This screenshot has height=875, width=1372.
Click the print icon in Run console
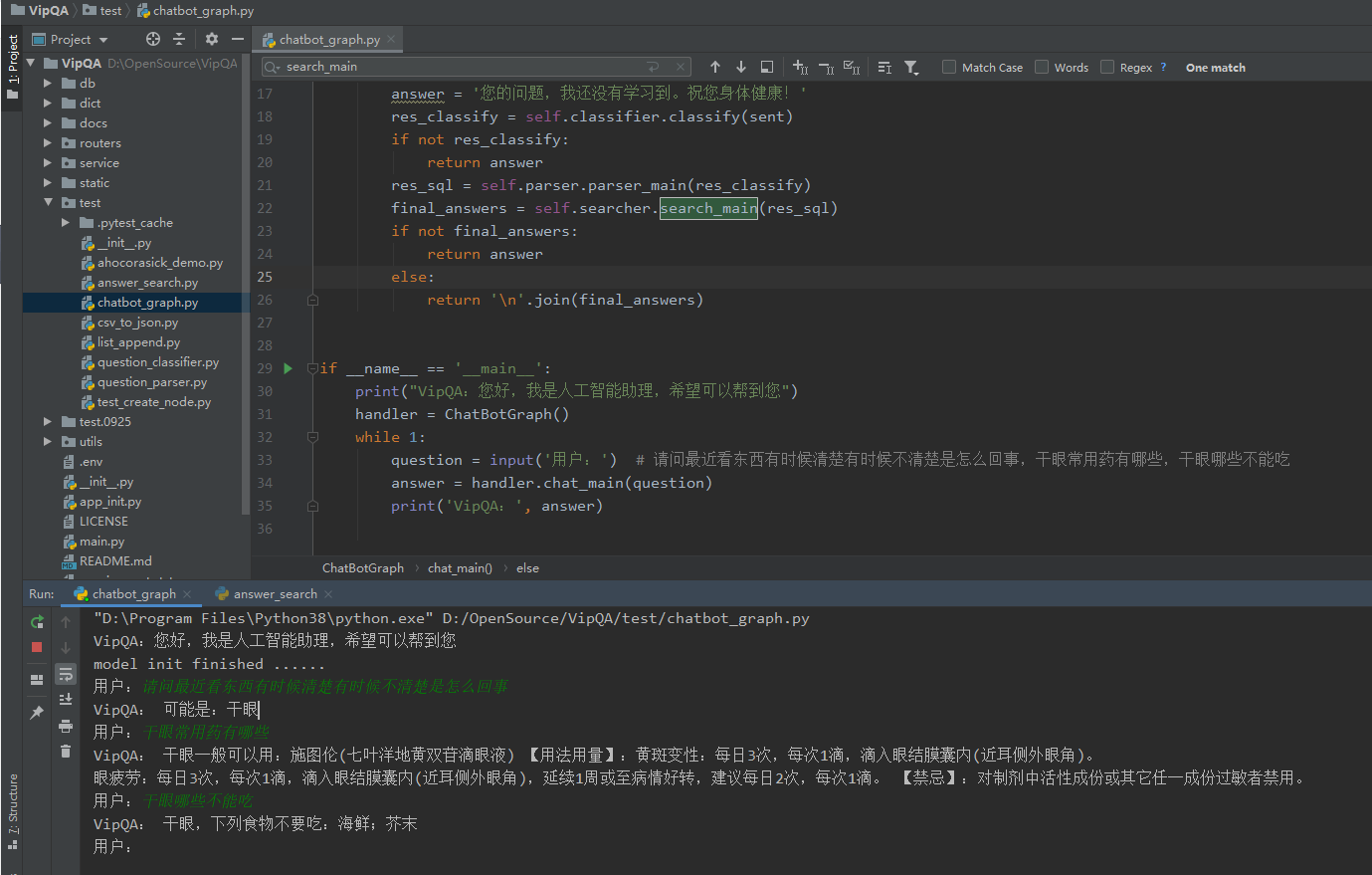[x=66, y=726]
